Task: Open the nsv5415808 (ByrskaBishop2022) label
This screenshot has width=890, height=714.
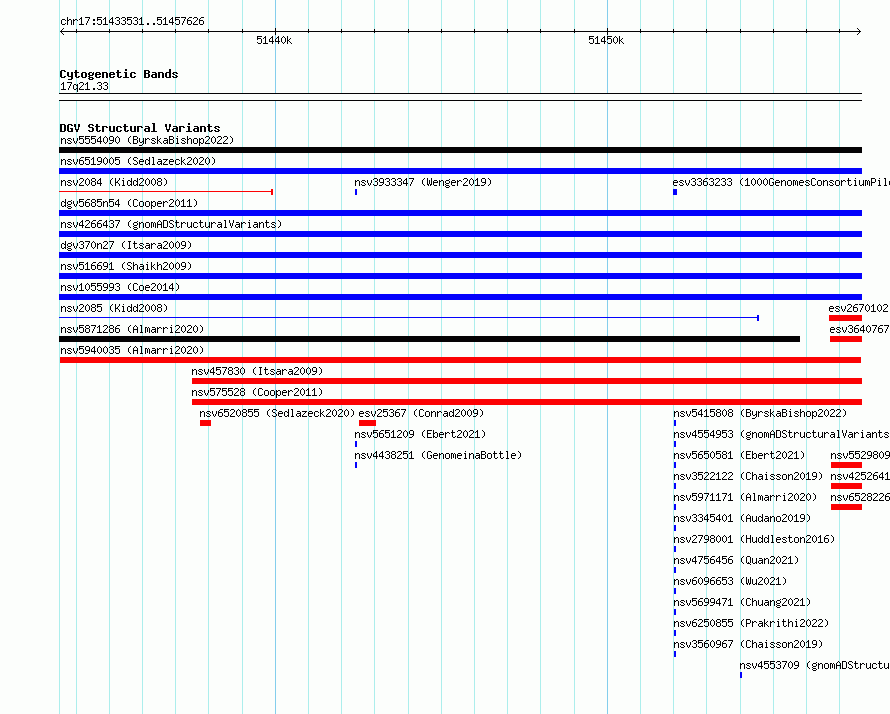Action: (760, 413)
